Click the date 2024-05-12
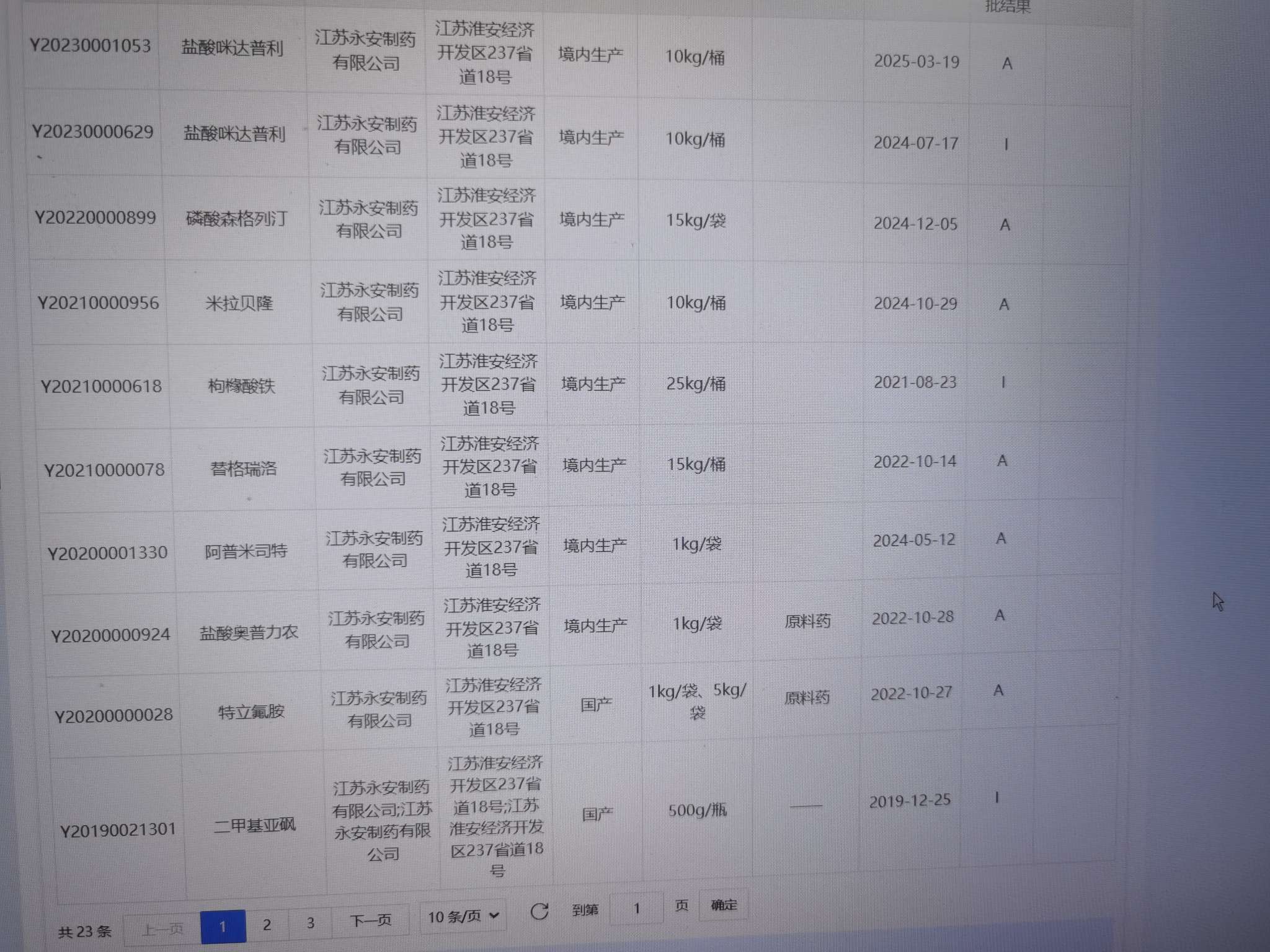The height and width of the screenshot is (952, 1270). pos(914,540)
